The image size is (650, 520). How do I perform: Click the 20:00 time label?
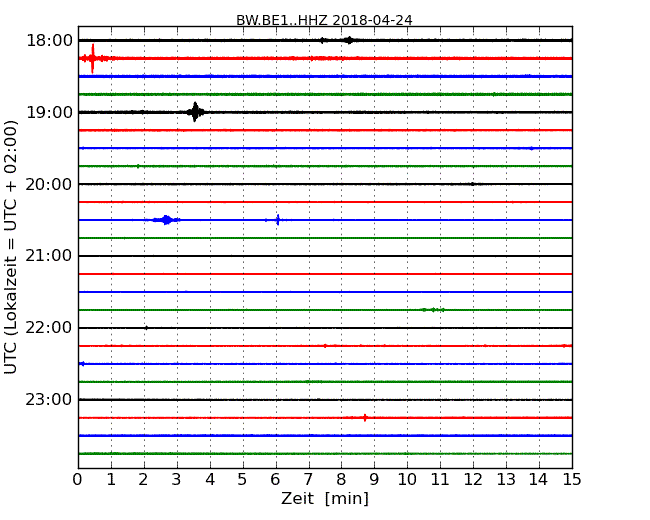[x=49, y=184]
